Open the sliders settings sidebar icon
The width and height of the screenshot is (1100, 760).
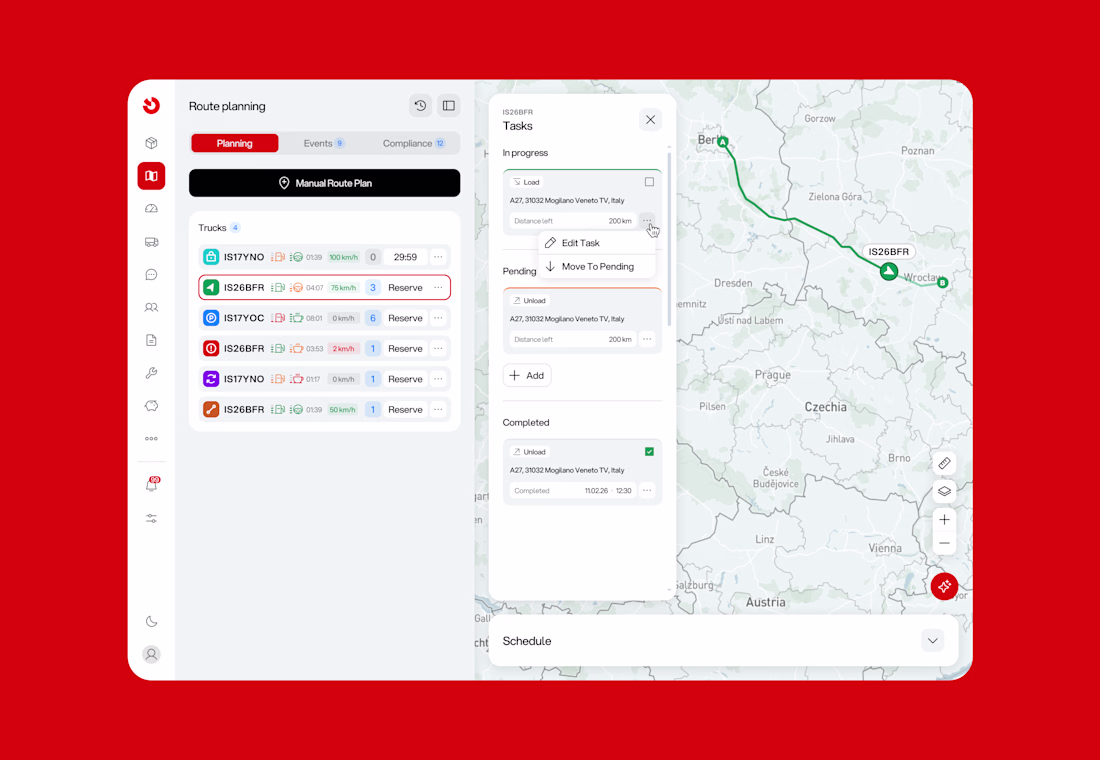tap(151, 519)
